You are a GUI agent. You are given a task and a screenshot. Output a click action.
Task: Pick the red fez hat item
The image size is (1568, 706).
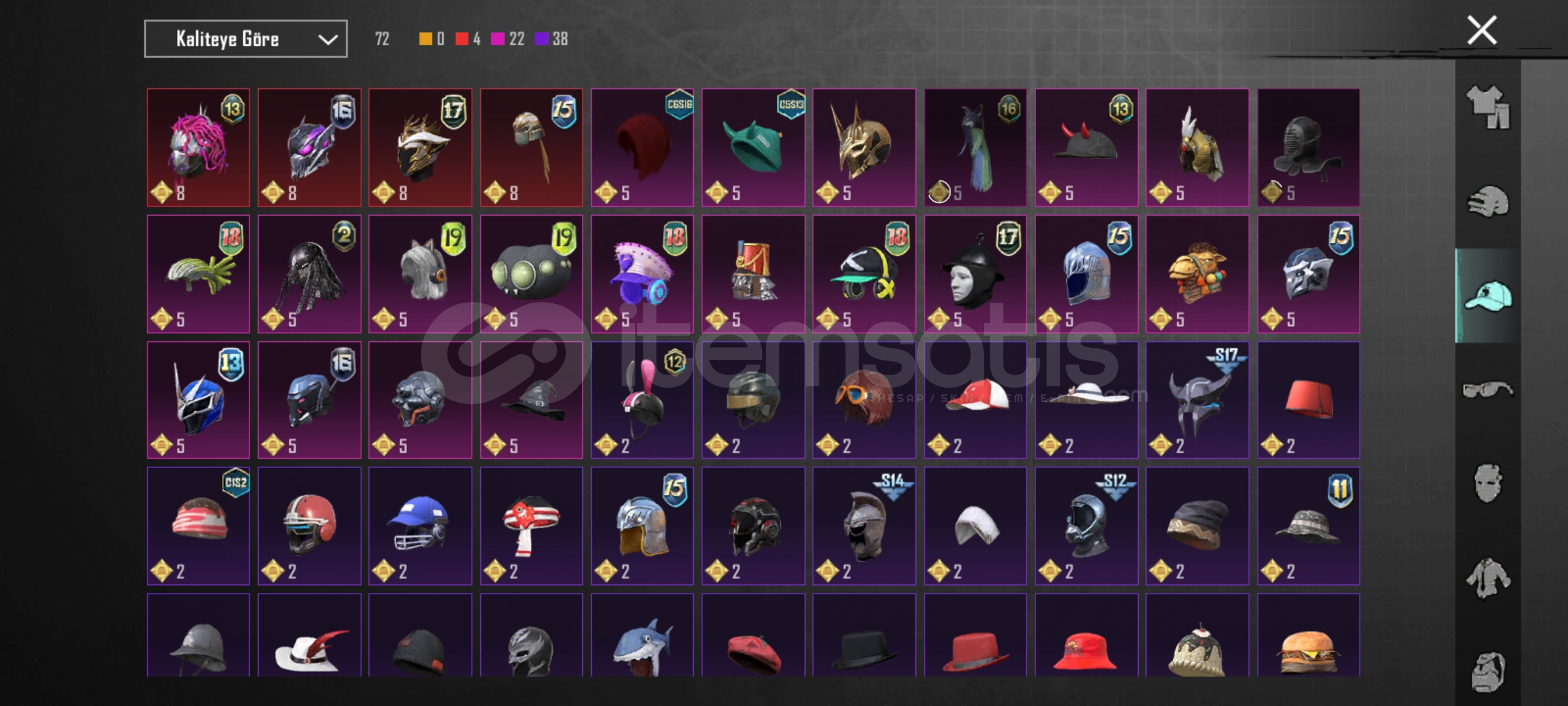coord(1309,400)
